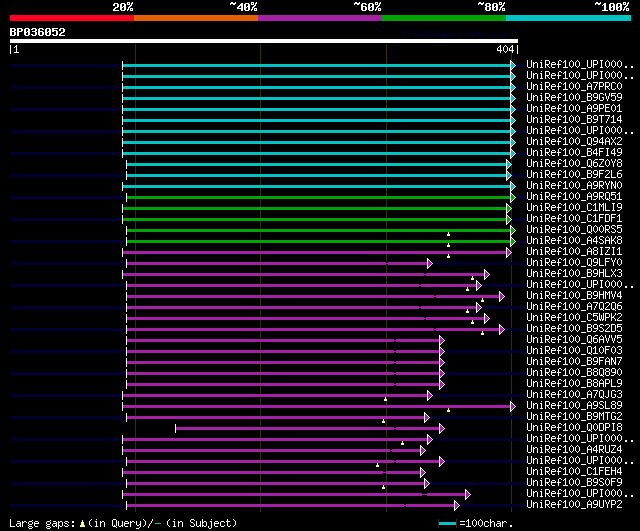Click the arrowhead ending the A9UYP2 alignment

click(456, 506)
